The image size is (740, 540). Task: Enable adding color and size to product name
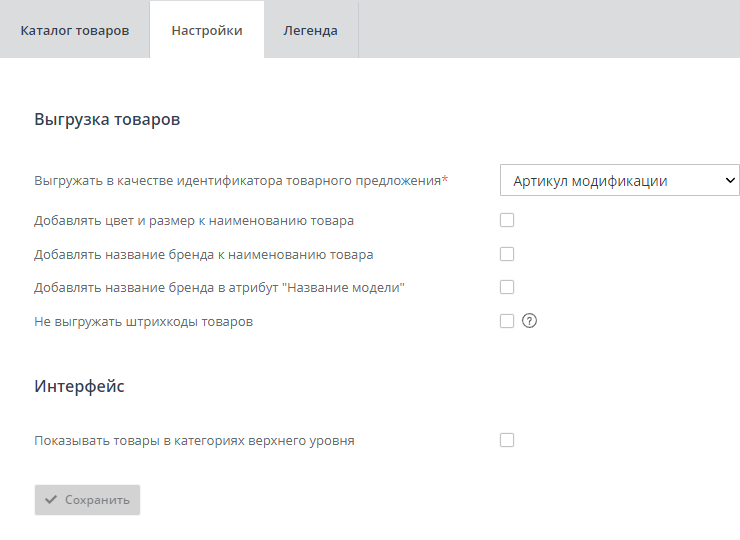[x=507, y=220]
